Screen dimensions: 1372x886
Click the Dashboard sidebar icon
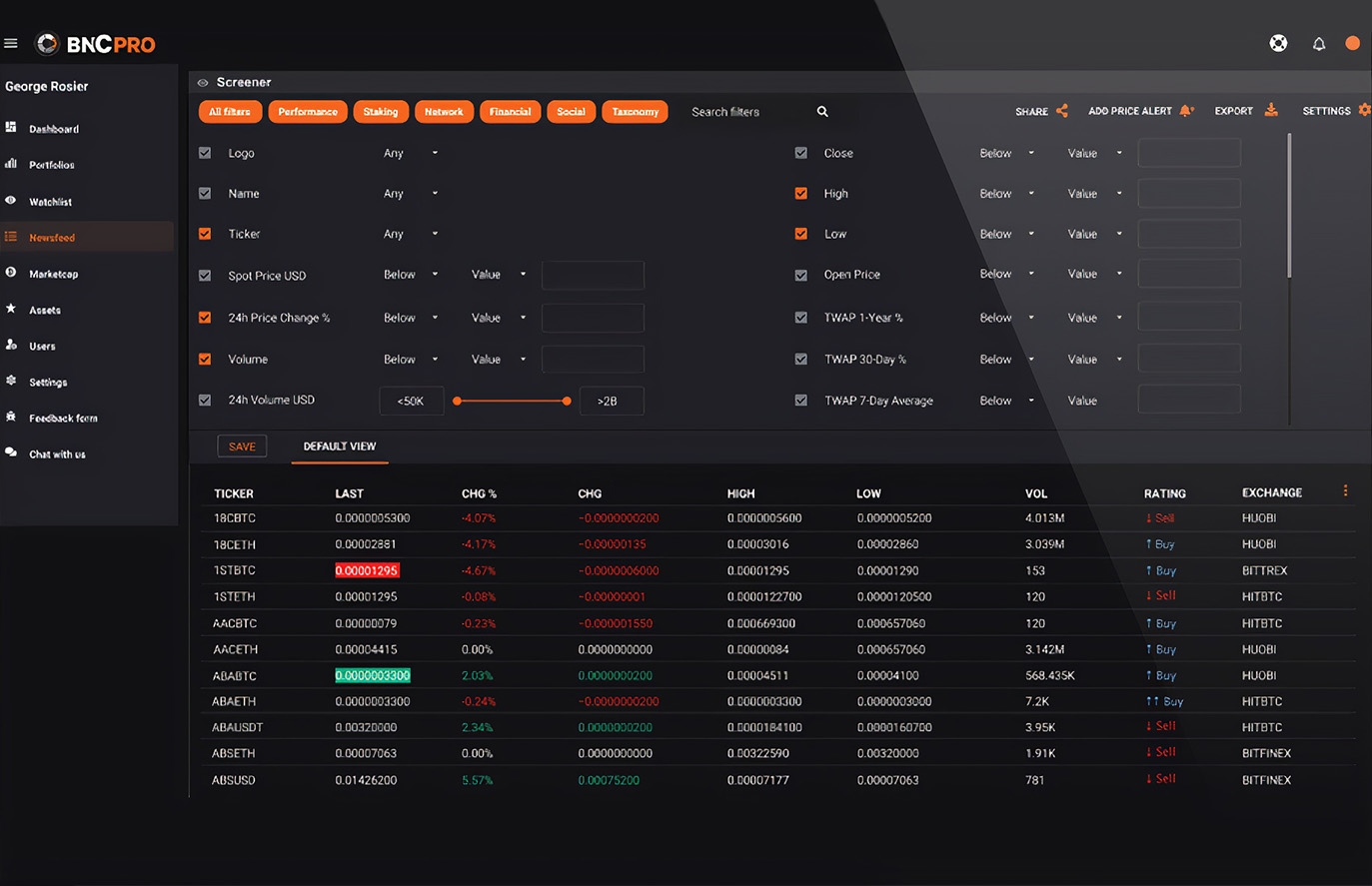pos(11,128)
